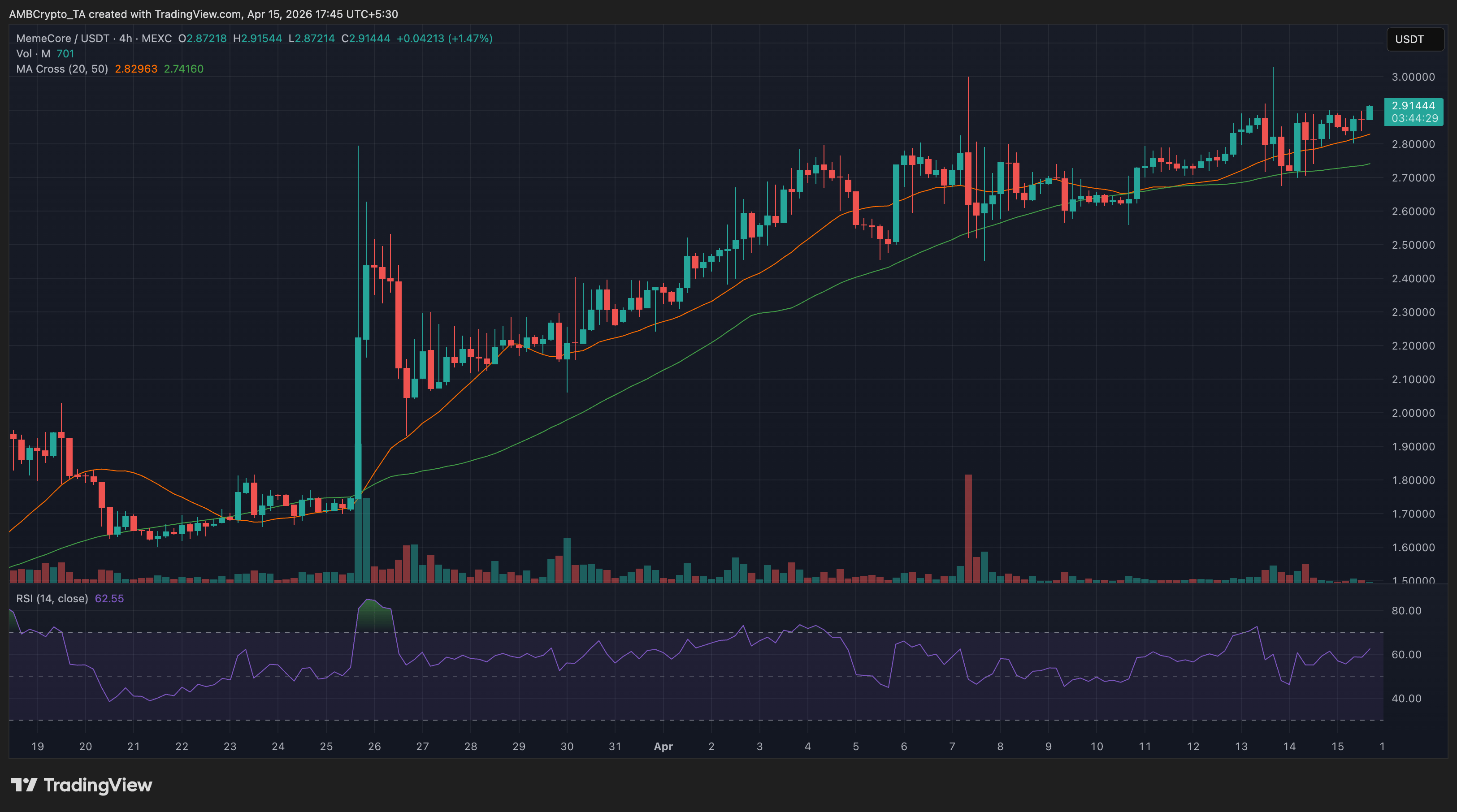The height and width of the screenshot is (812, 1457).
Task: Click the 4h interval label in header
Action: 126,39
